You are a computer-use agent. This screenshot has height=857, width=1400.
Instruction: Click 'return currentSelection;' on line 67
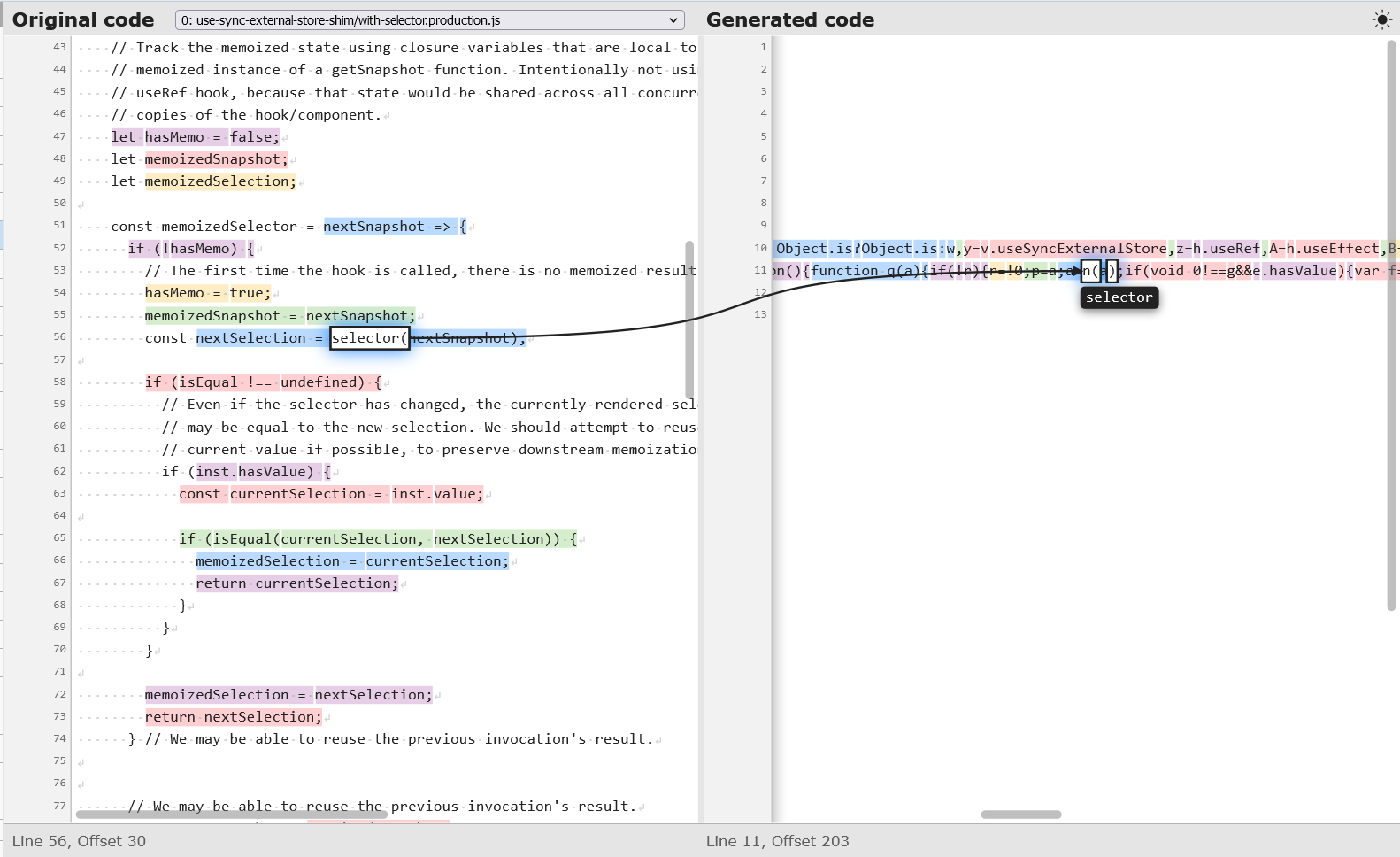point(297,583)
